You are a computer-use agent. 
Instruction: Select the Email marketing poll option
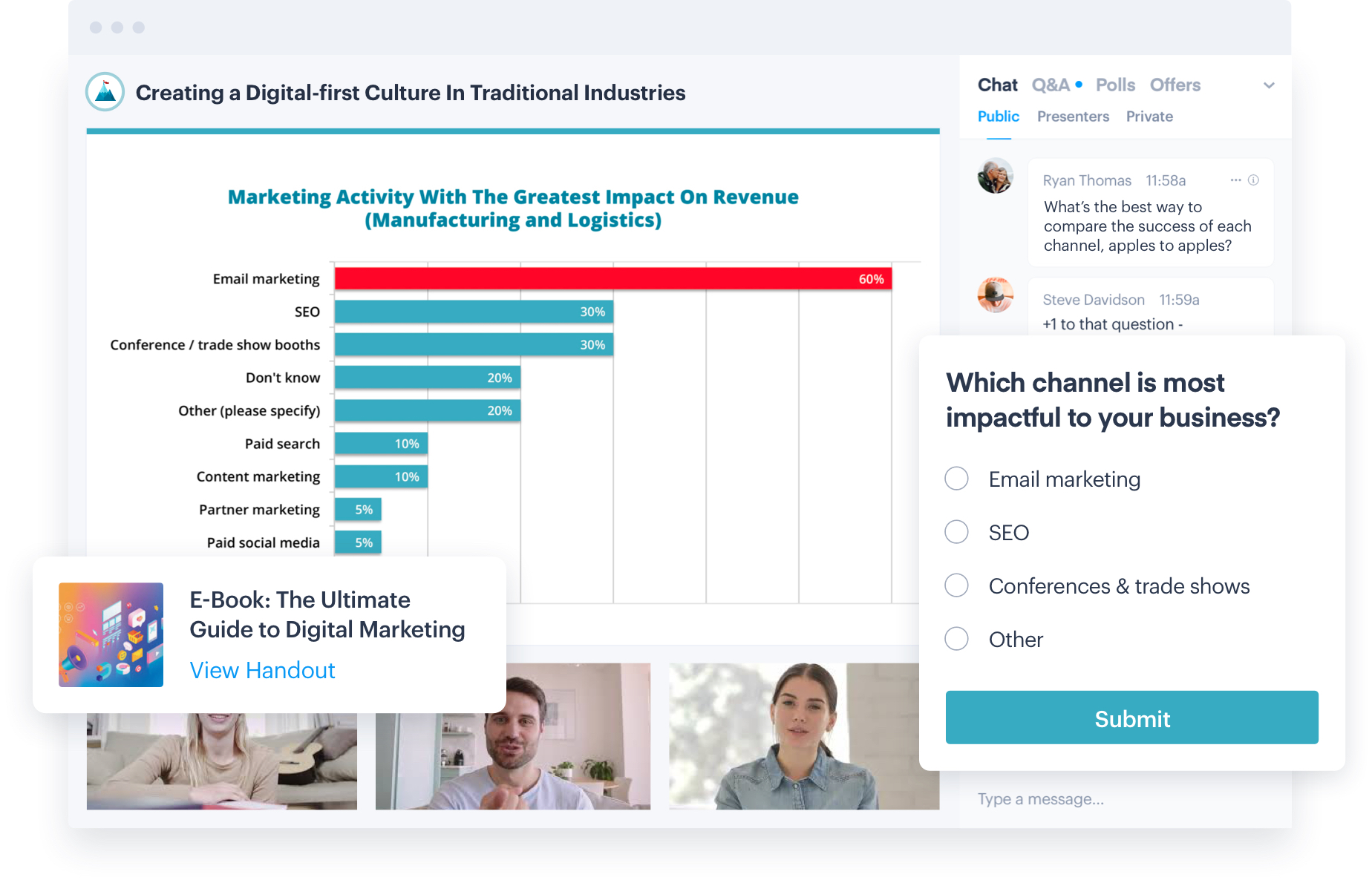pos(956,479)
